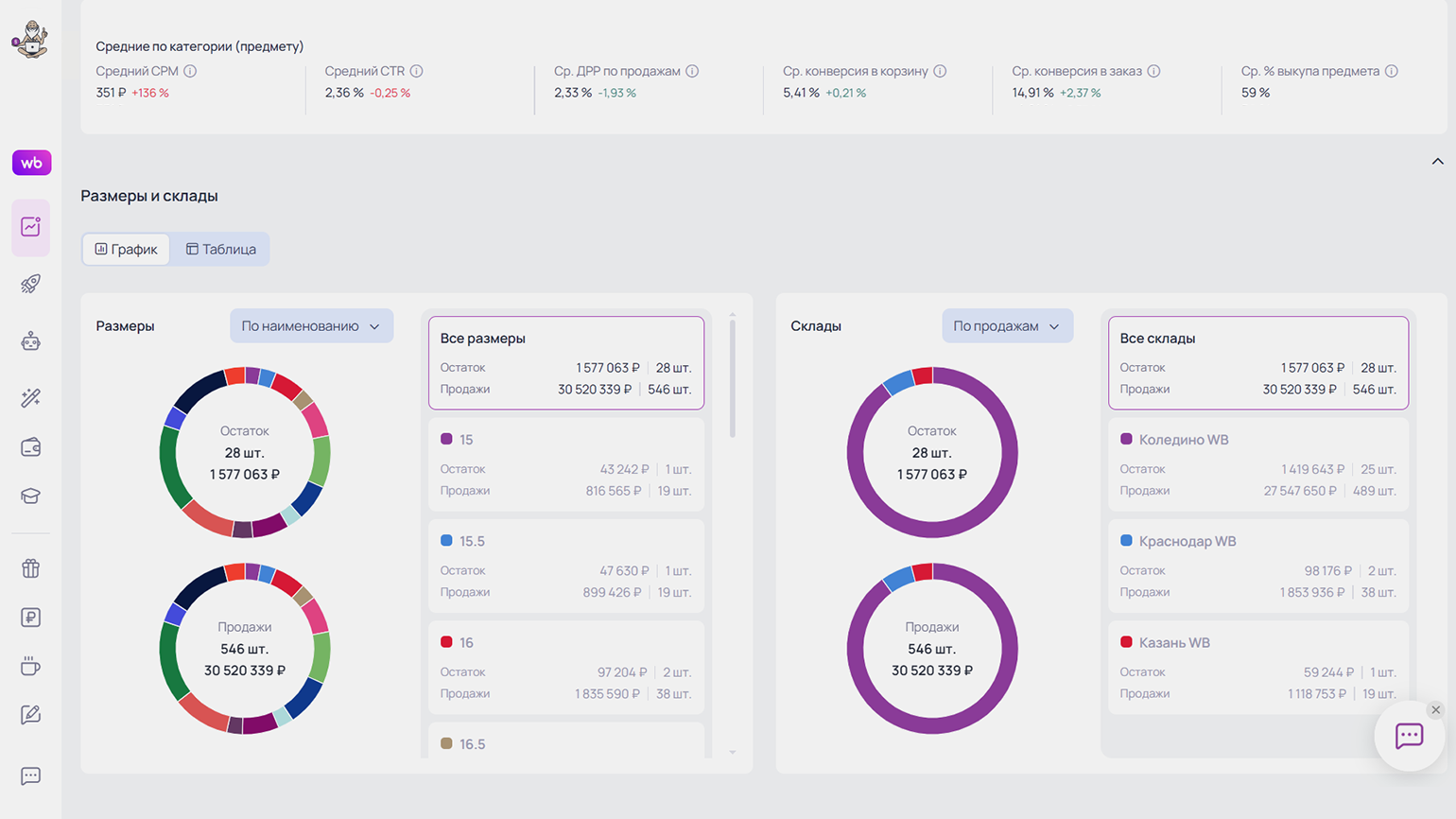Click the info icon next to Средний CPM
The width and height of the screenshot is (1456, 819).
pyautogui.click(x=190, y=71)
